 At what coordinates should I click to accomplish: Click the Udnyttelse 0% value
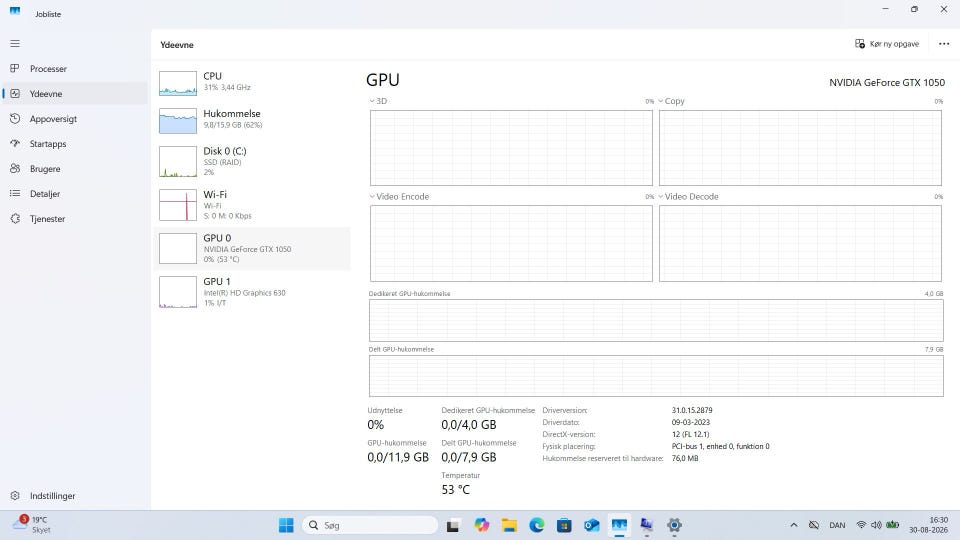point(375,425)
